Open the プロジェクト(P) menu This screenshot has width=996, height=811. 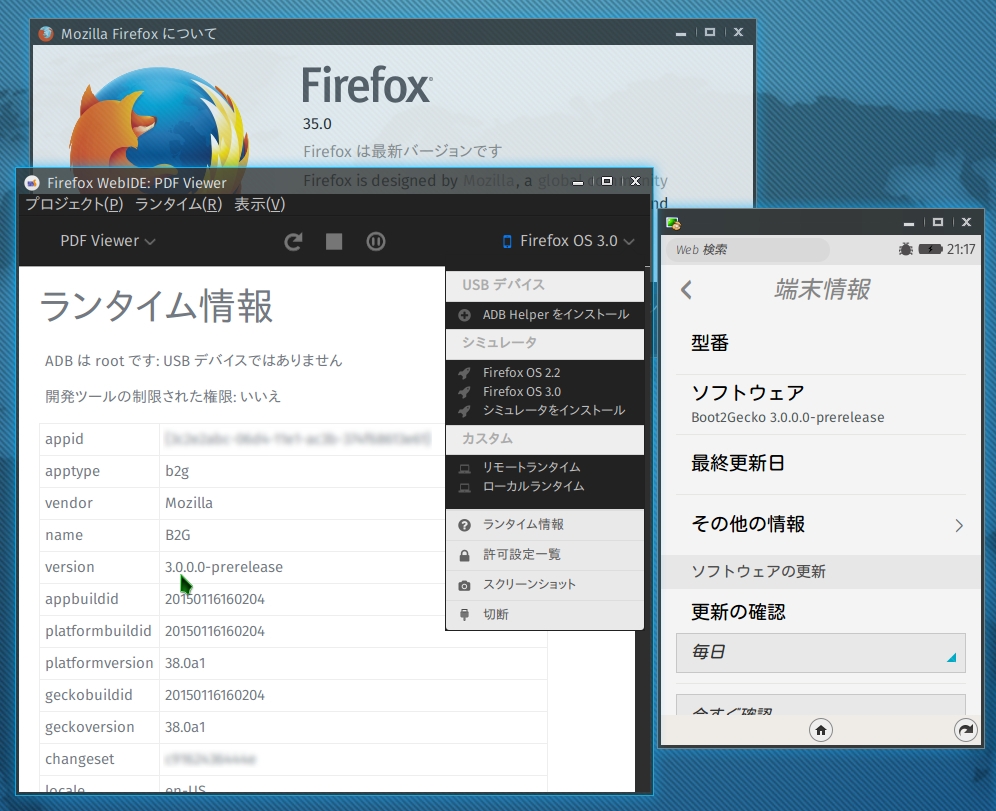74,204
